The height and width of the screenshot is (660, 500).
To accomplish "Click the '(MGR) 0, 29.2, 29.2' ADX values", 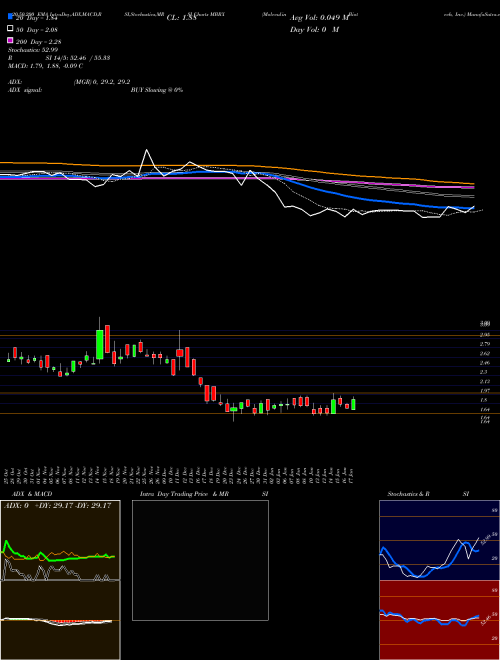I will pyautogui.click(x=102, y=82).
